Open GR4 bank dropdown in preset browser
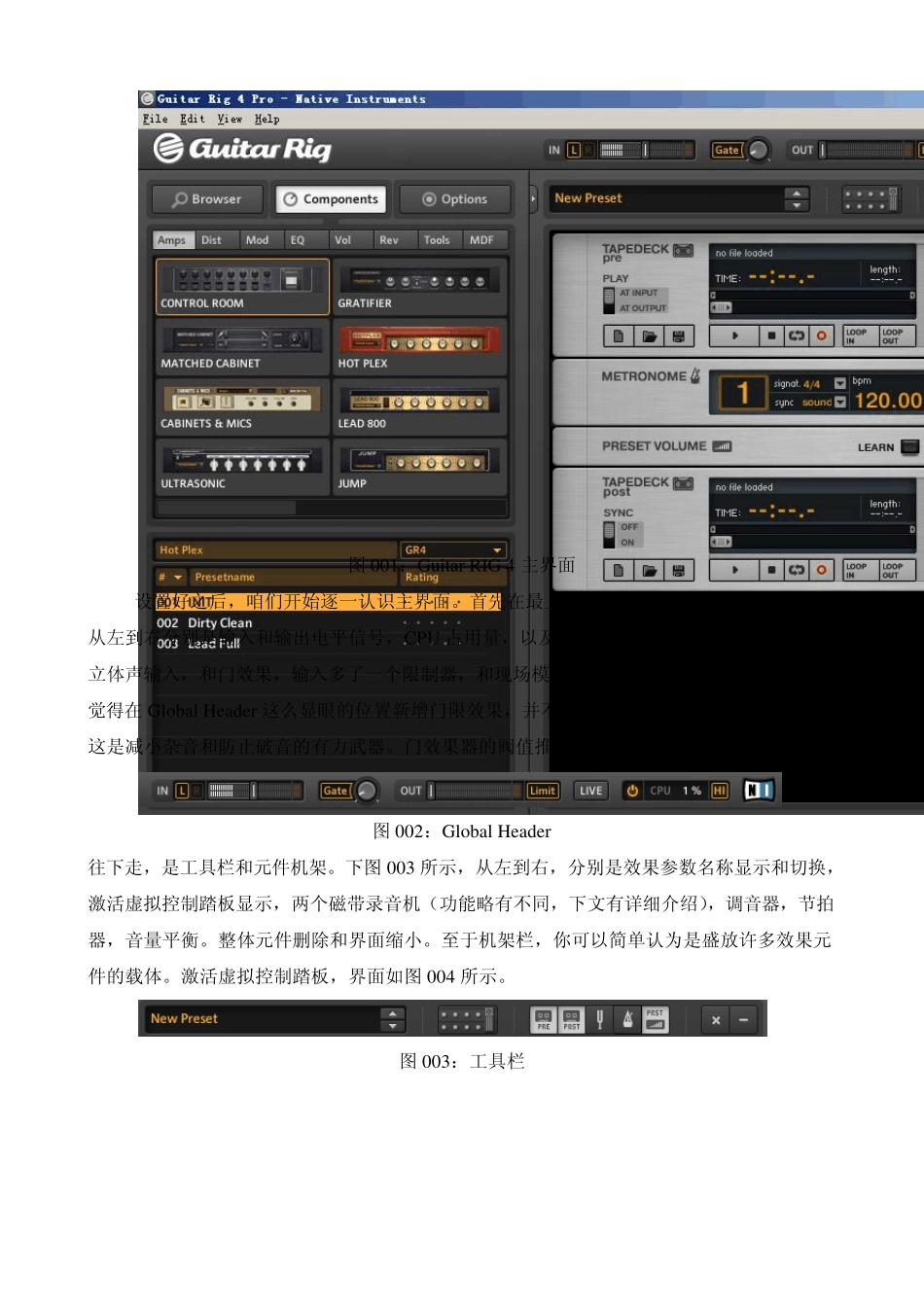Viewport: 924px width, 1307px height. [454, 549]
